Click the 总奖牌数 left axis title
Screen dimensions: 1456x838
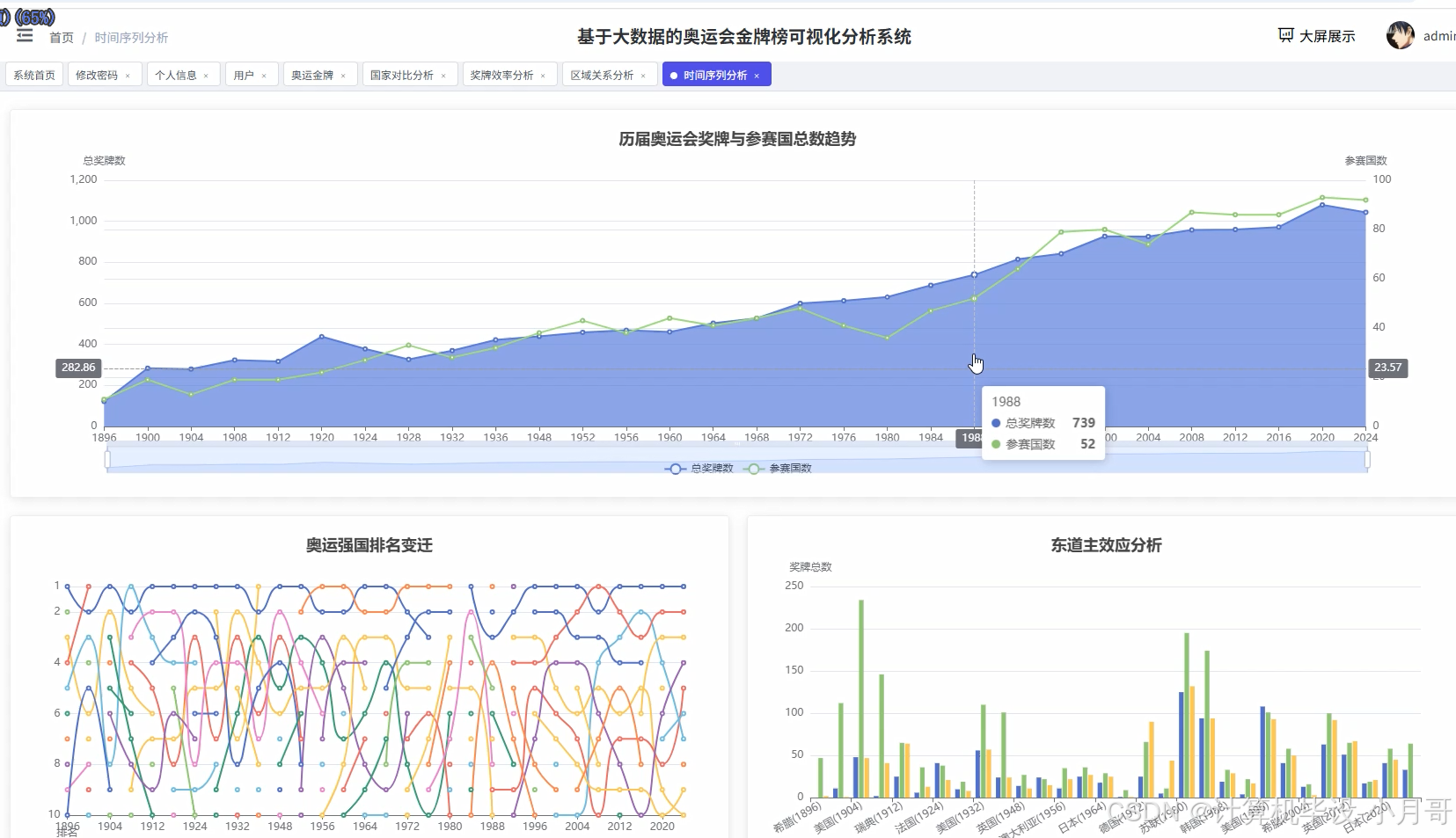coord(104,161)
